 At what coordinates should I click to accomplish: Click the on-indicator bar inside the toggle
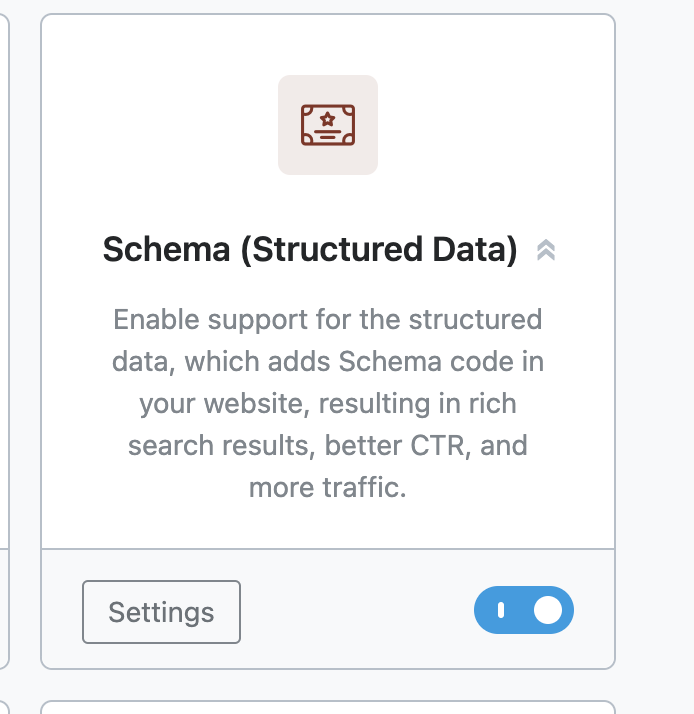pos(501,610)
